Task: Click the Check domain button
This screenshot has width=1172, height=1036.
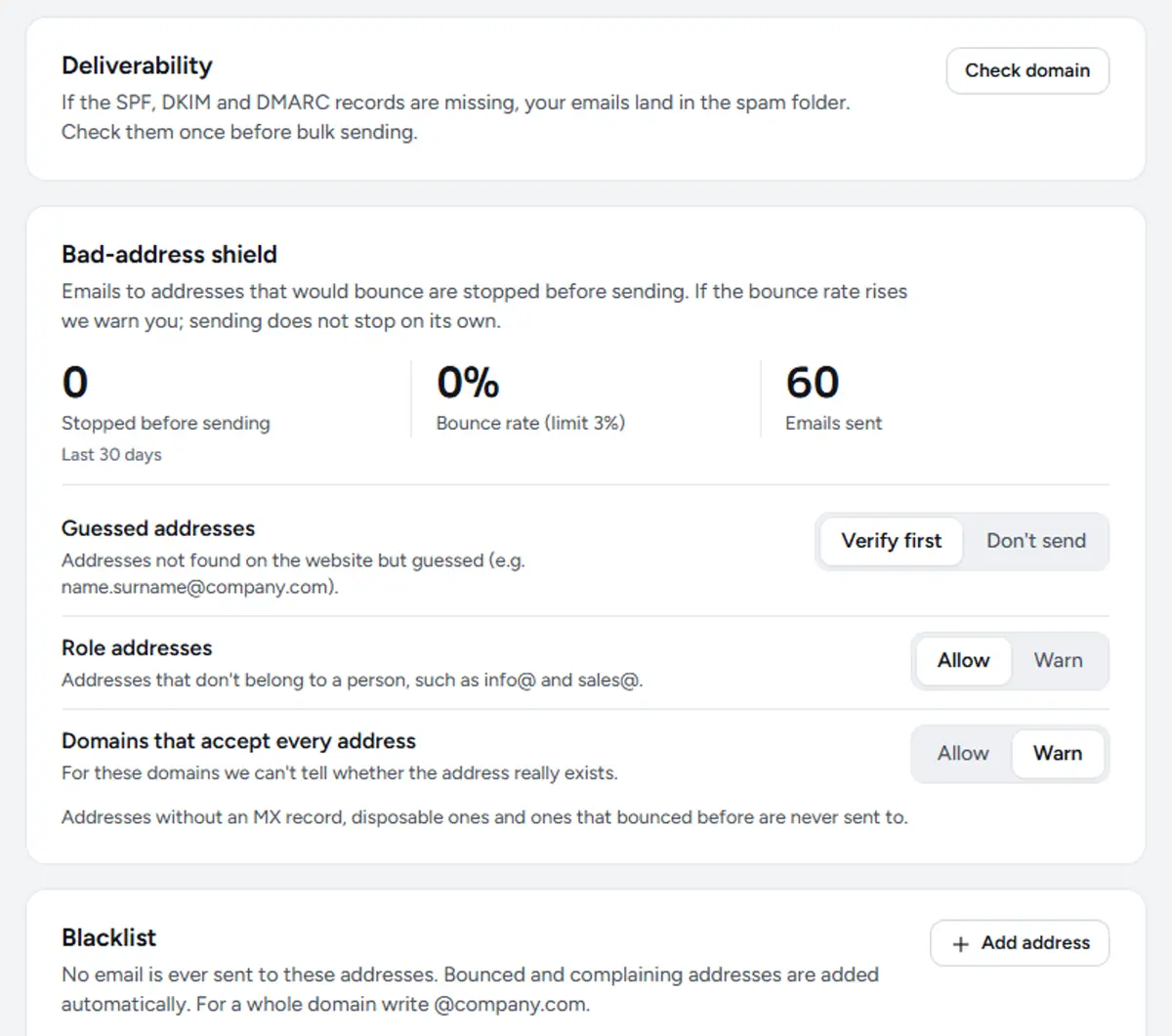Action: [x=1027, y=70]
